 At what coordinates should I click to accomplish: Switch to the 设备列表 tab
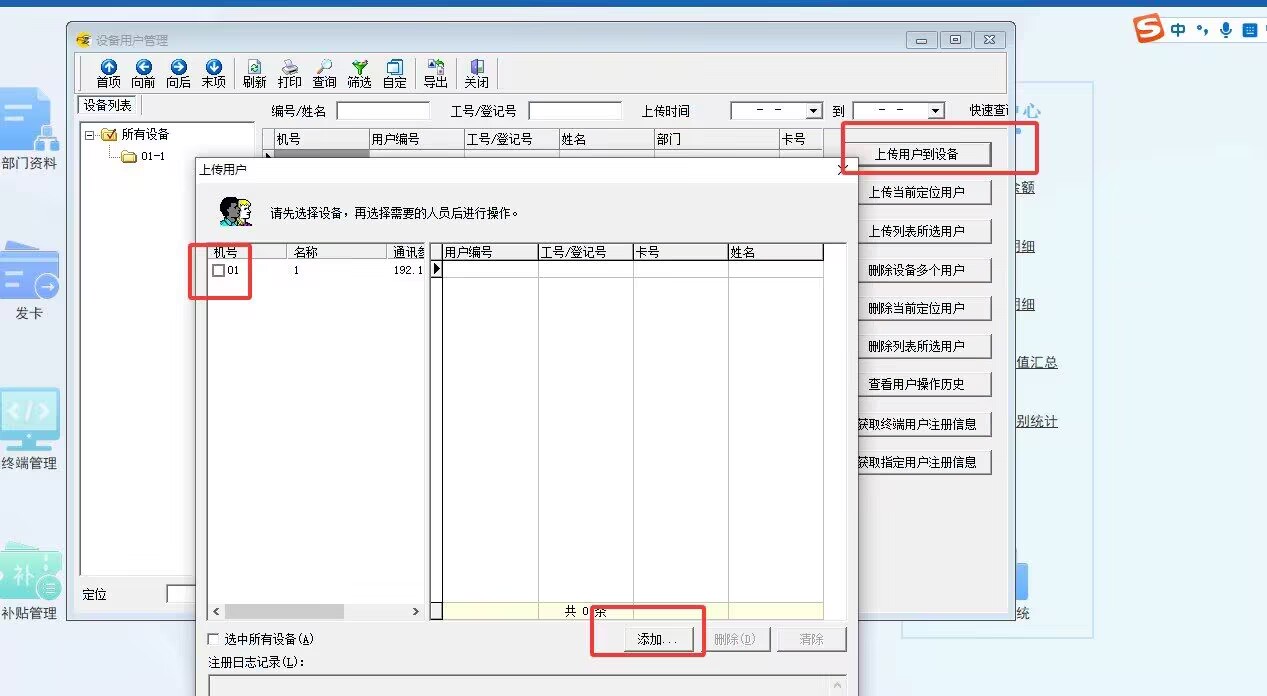pos(107,105)
